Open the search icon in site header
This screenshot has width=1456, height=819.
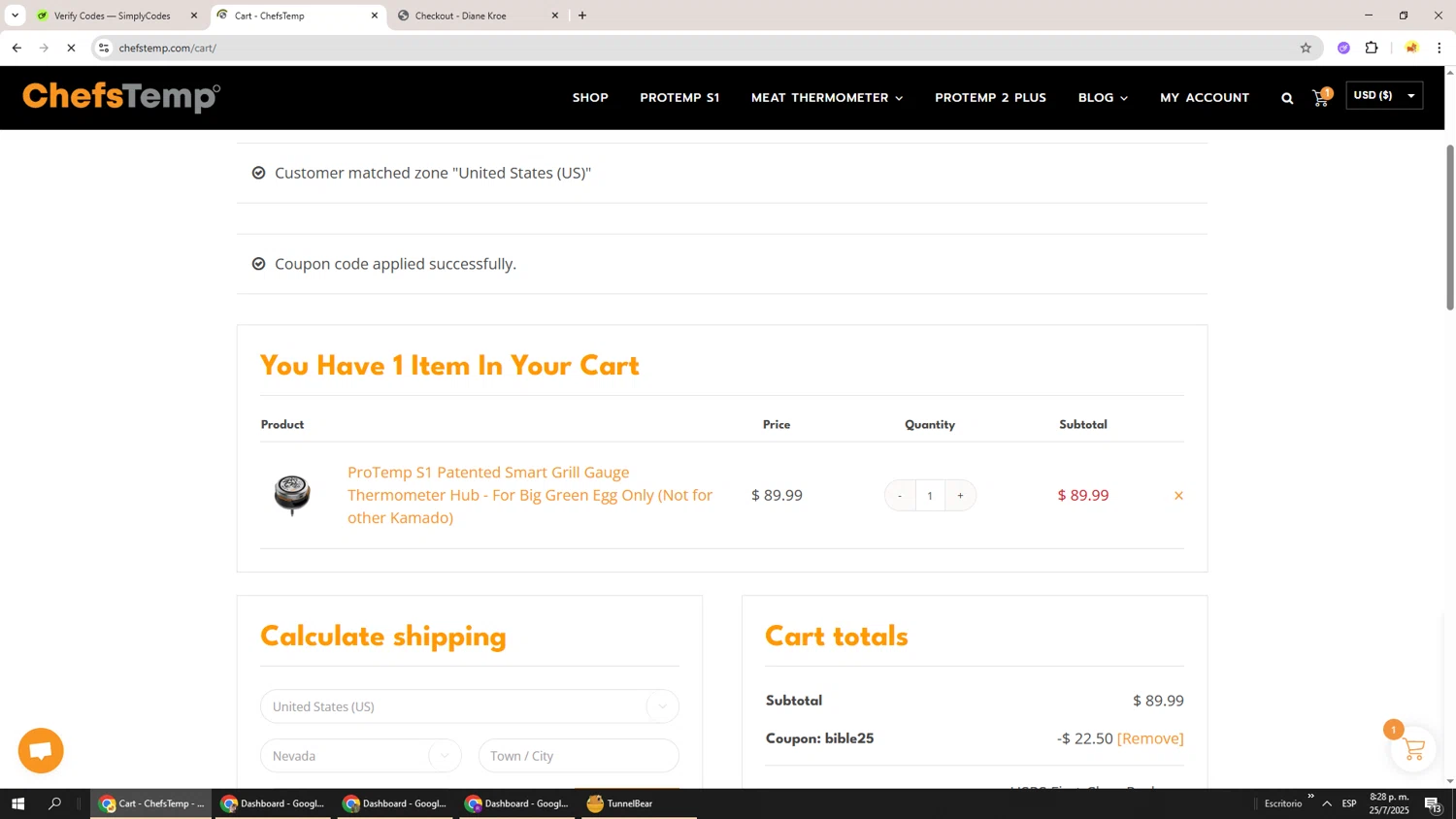[1287, 98]
